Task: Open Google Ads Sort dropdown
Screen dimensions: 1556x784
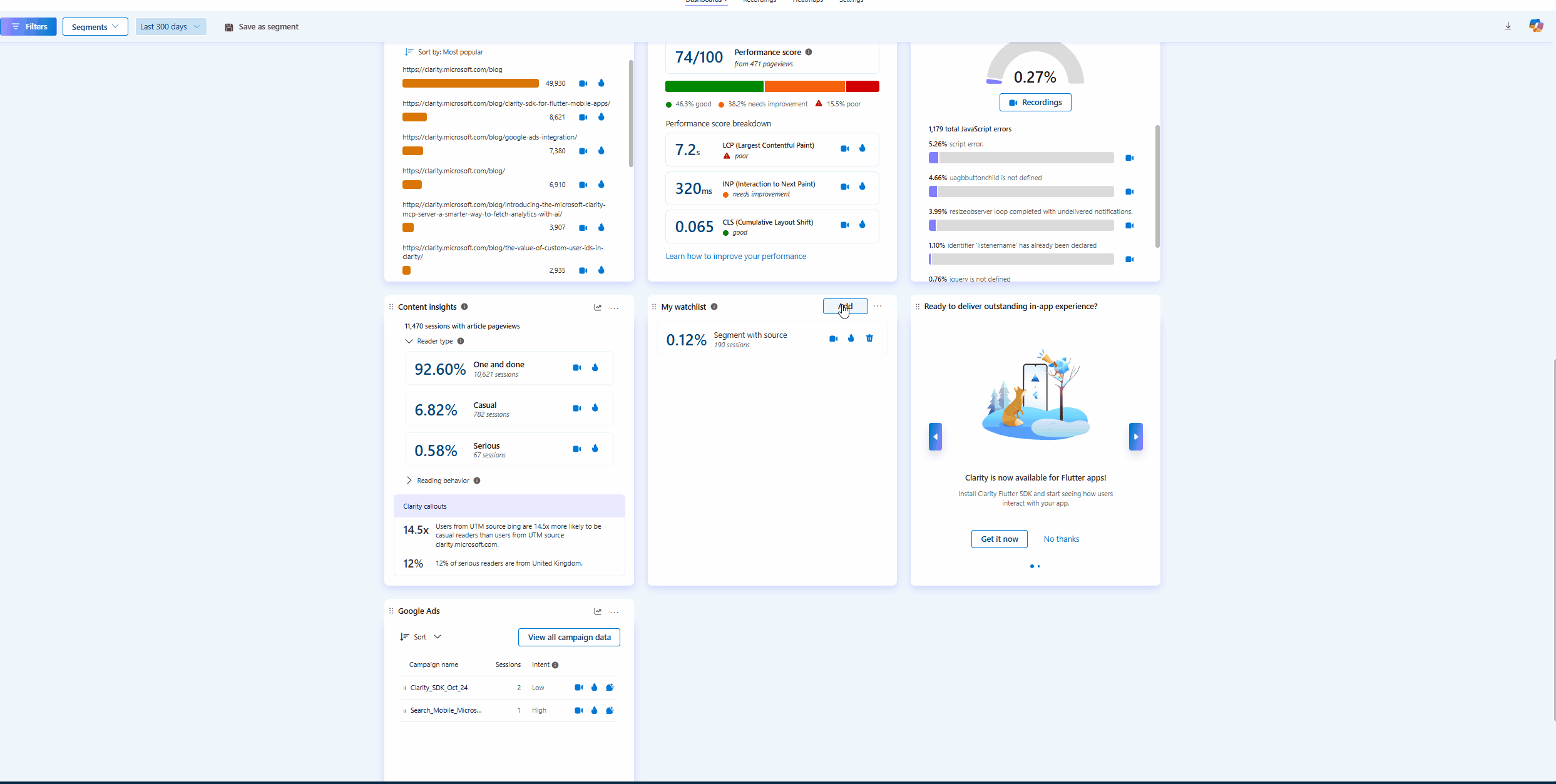Action: 421,637
